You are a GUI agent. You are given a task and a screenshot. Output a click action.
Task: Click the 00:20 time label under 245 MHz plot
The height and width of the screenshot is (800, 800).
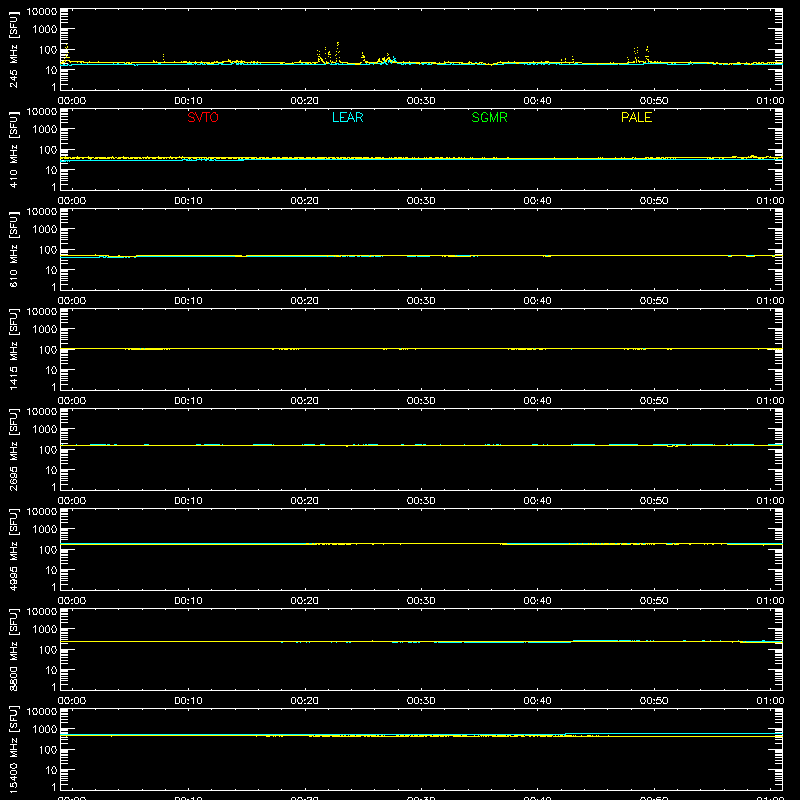point(305,101)
